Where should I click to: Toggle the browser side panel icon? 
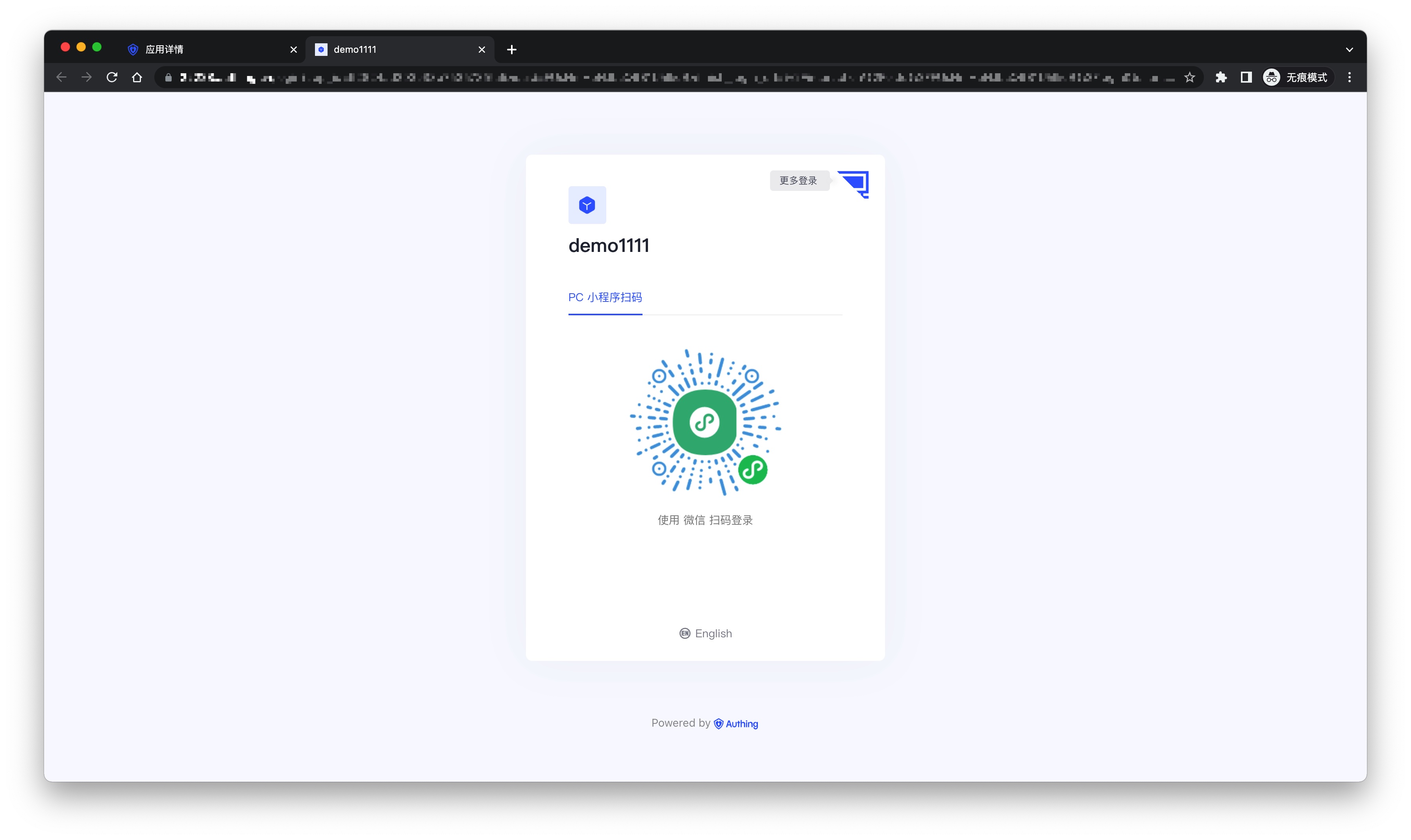click(x=1246, y=78)
